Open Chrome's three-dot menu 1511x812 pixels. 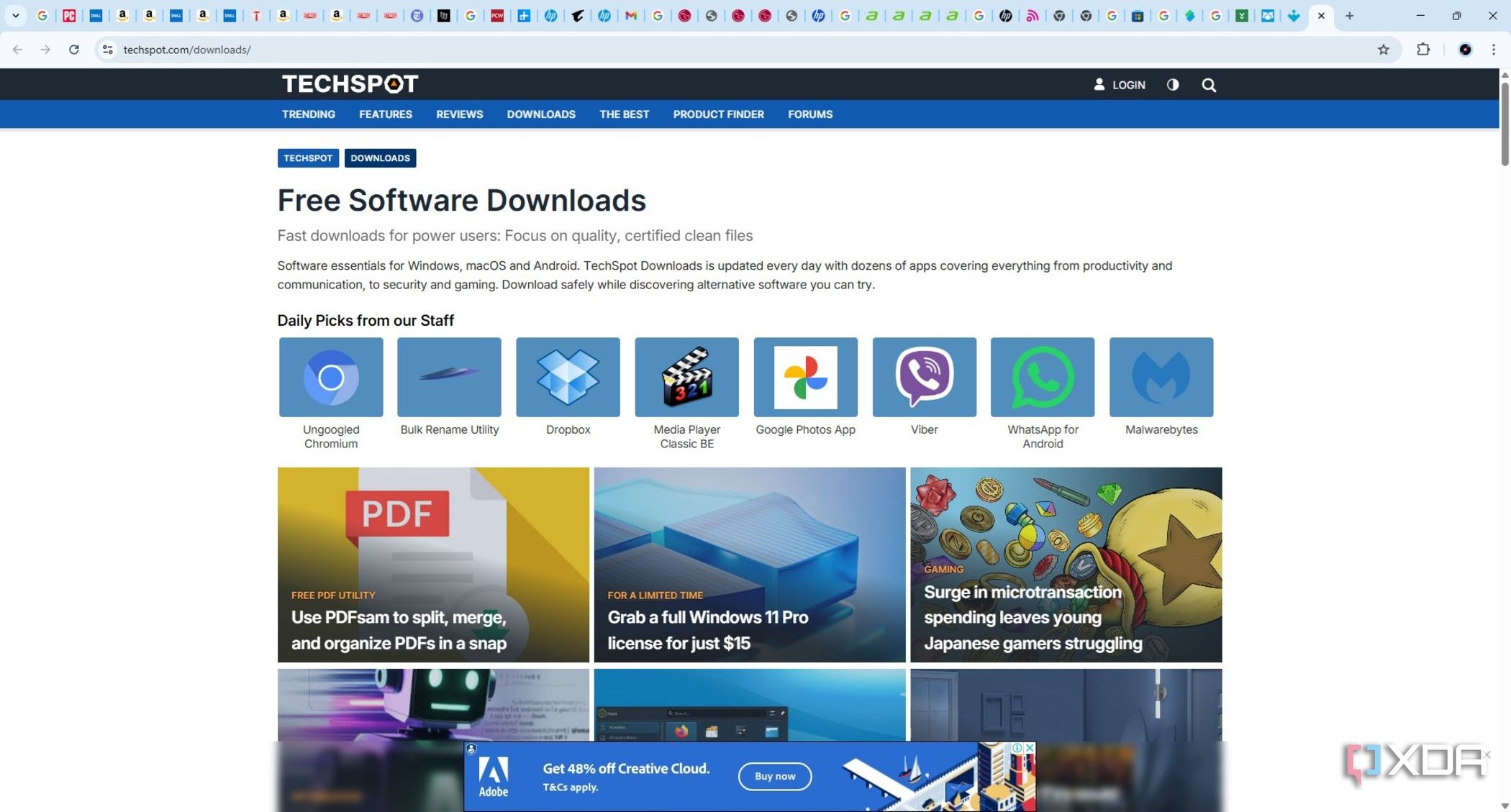point(1494,50)
